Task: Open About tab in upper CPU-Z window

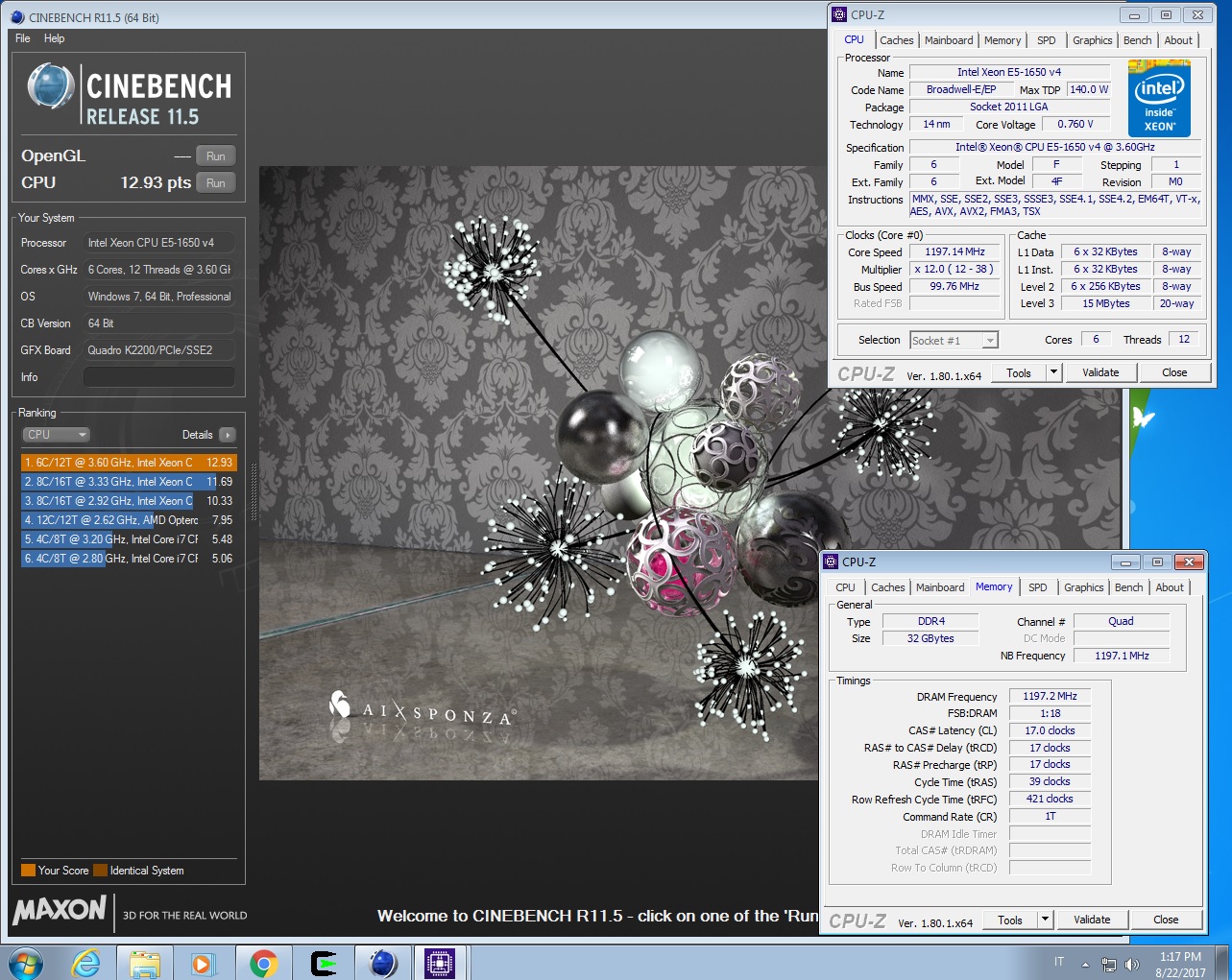Action: [1178, 40]
